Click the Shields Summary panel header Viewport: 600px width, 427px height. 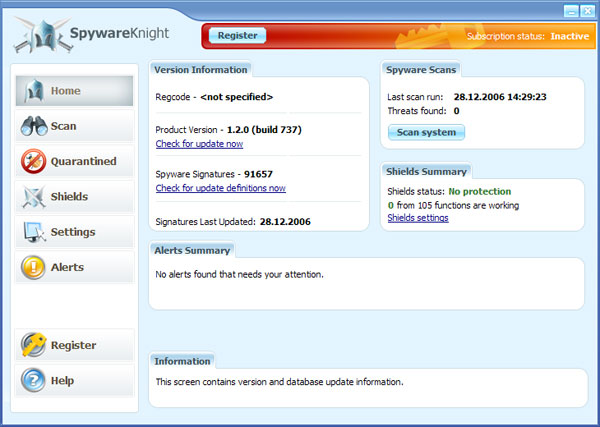click(x=426, y=172)
